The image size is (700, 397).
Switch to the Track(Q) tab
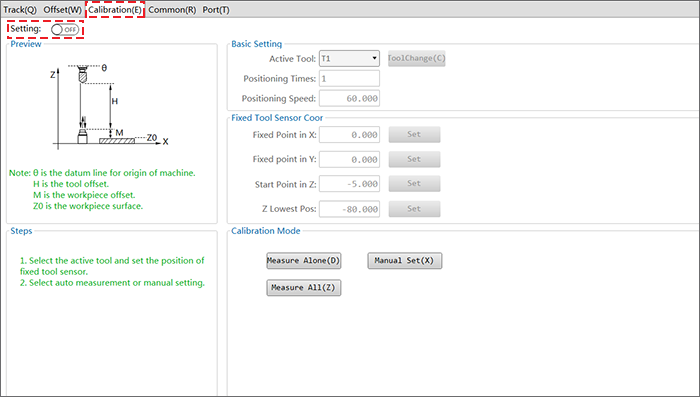point(20,10)
